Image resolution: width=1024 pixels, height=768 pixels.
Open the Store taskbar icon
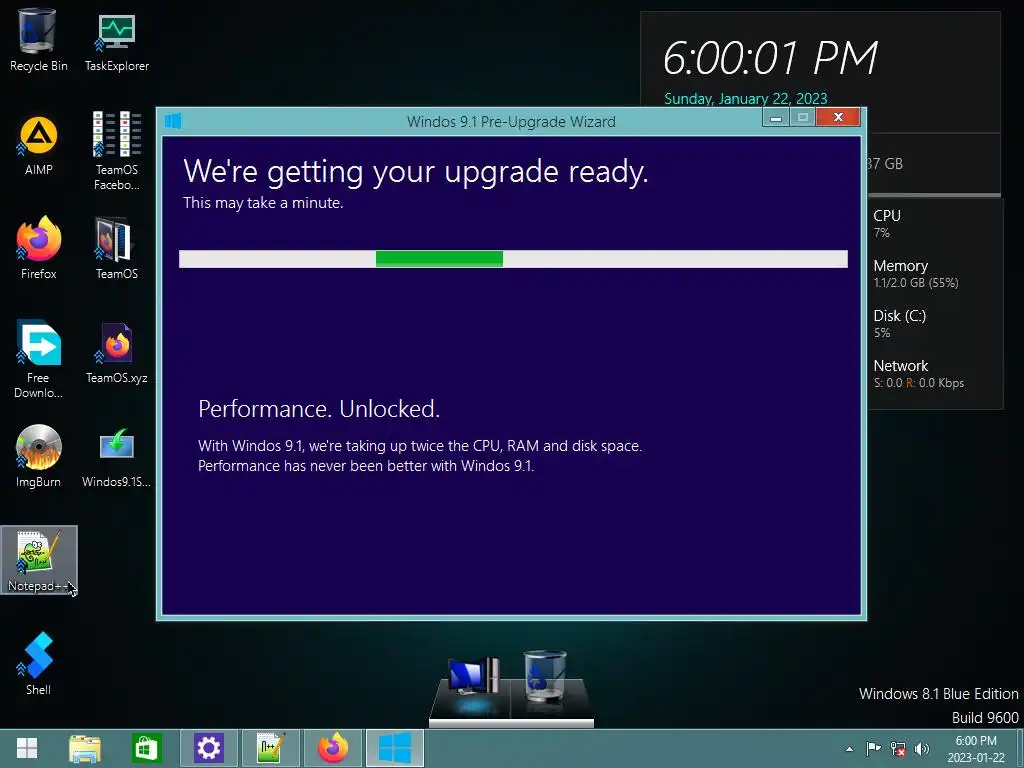146,748
